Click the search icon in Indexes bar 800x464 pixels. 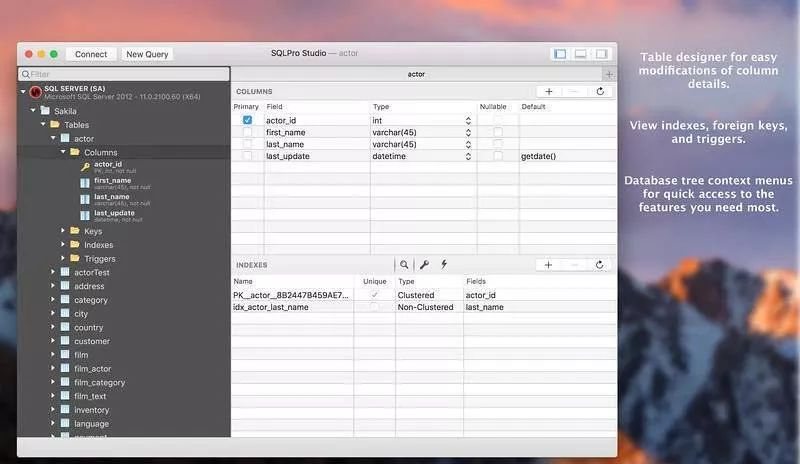pos(404,264)
